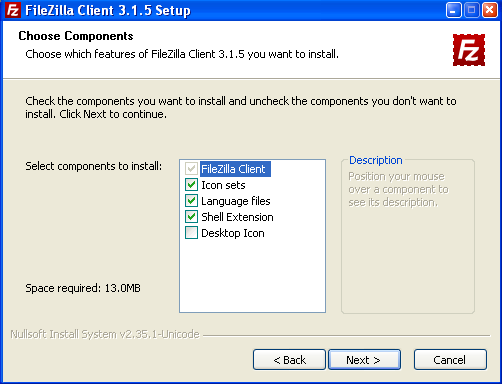This screenshot has height=384, width=502.
Task: Go back with the Back button
Action: click(289, 360)
